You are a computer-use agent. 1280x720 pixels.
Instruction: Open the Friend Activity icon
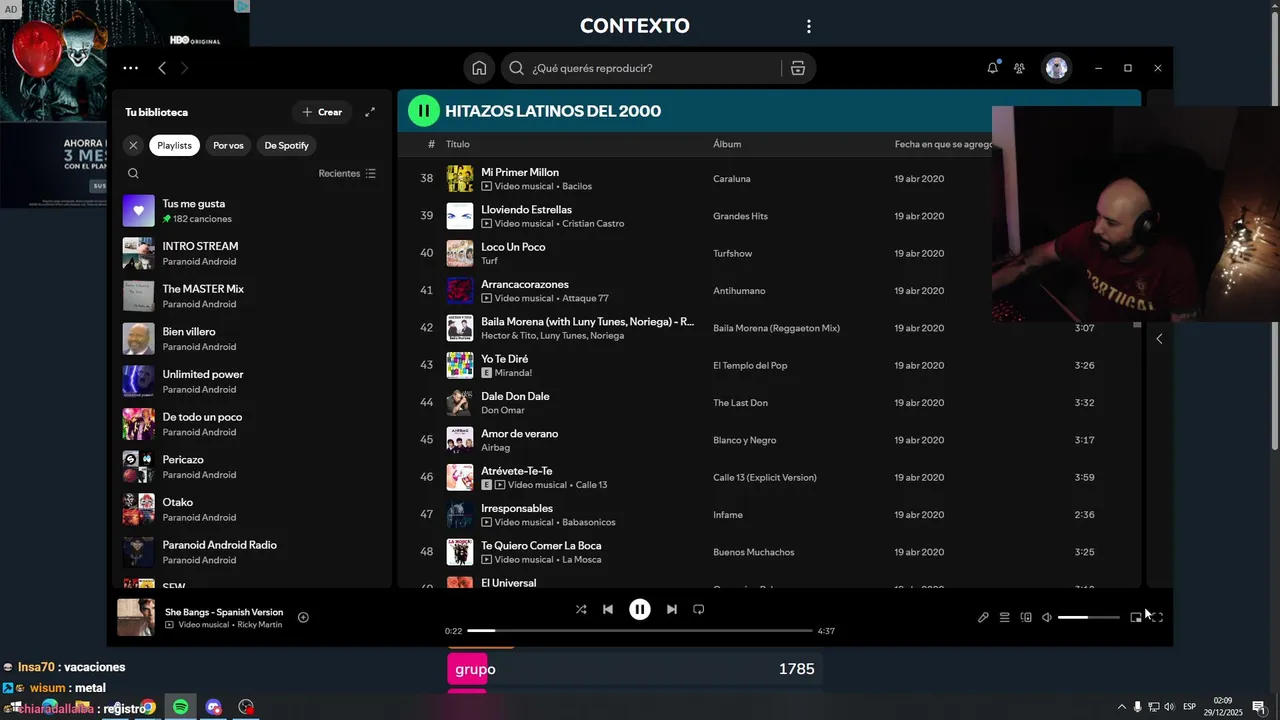coord(1019,68)
